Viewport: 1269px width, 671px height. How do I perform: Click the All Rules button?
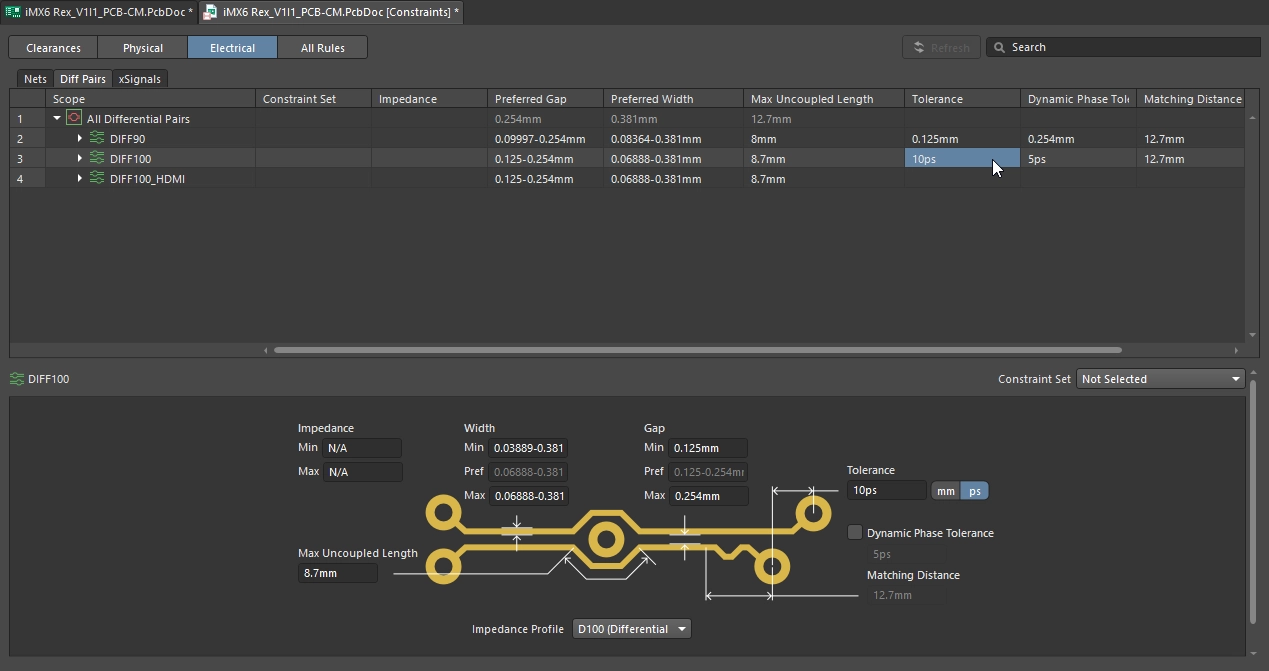[322, 48]
